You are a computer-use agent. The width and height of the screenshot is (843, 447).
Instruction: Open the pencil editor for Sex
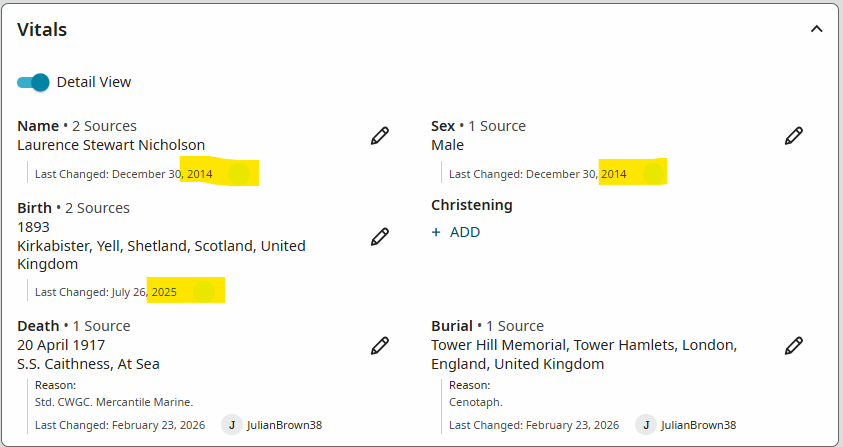(x=794, y=136)
